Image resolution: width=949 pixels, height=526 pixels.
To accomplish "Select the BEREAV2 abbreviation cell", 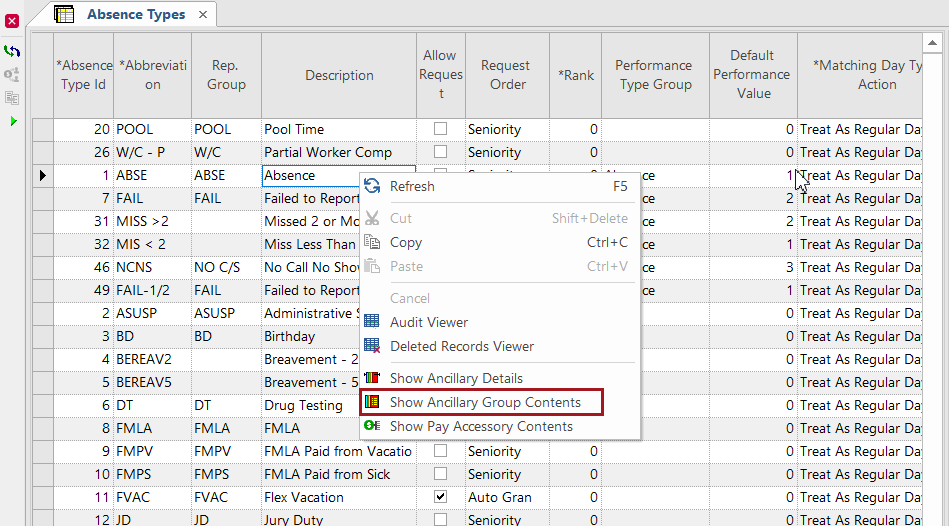I will click(x=153, y=360).
